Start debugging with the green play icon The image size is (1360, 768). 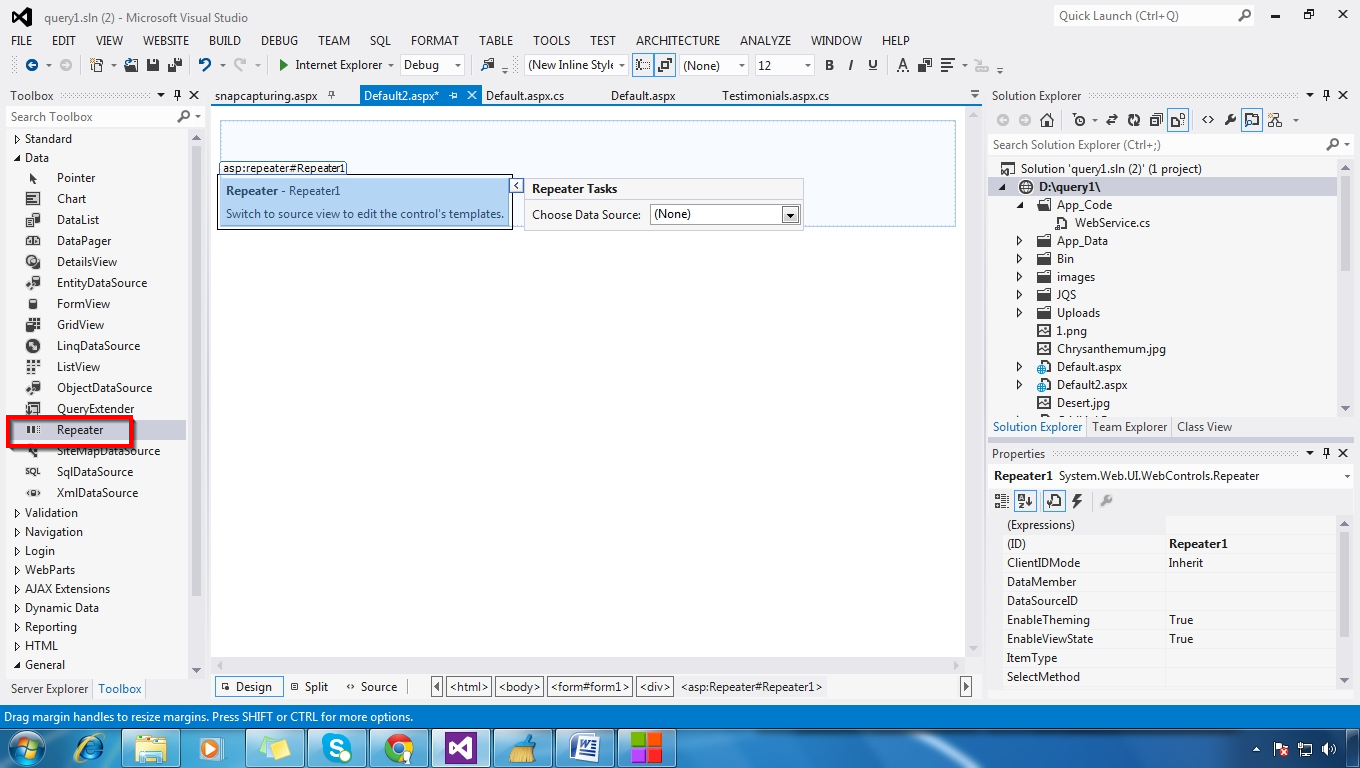point(284,65)
